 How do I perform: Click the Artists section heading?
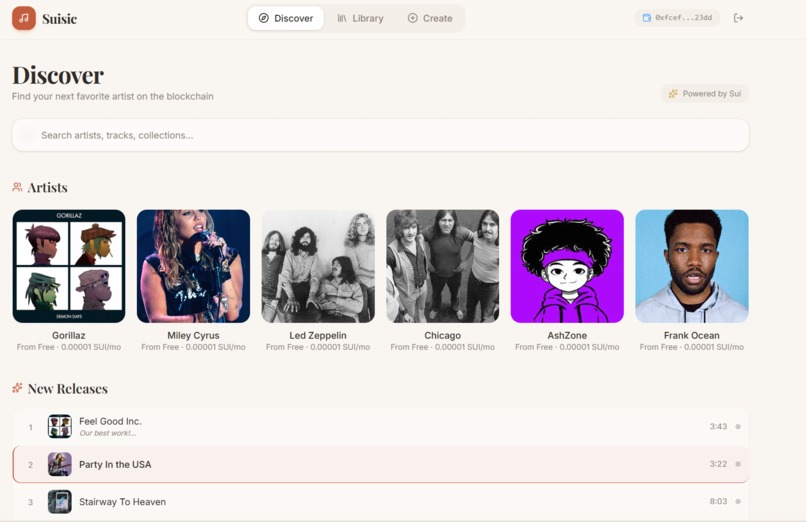point(47,188)
